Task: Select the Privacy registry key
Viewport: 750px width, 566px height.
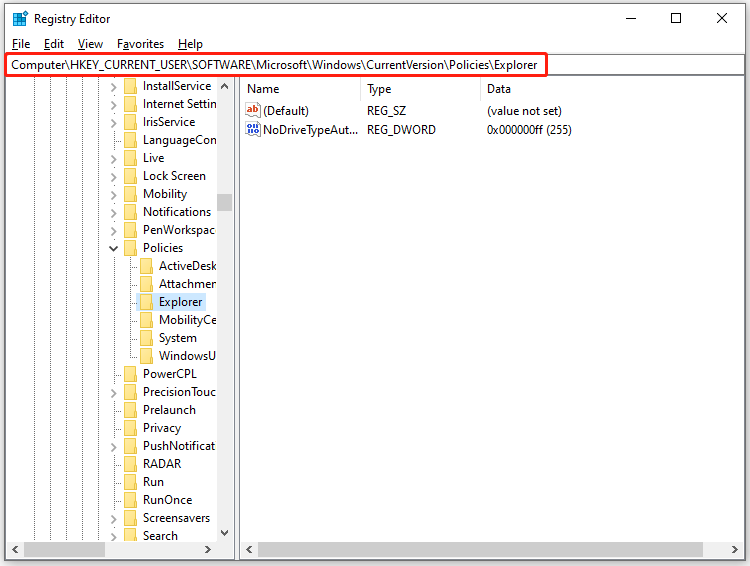Action: [x=161, y=428]
